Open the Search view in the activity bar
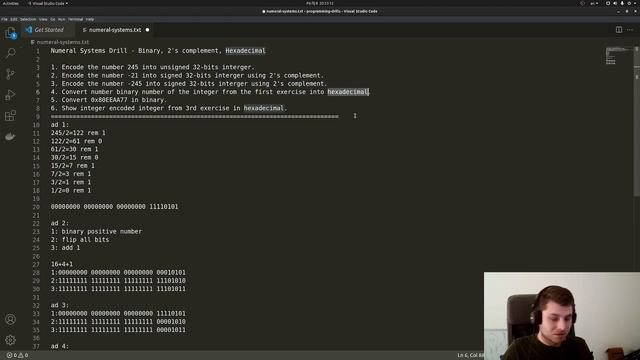Image resolution: width=640 pixels, height=360 pixels. (x=11, y=53)
